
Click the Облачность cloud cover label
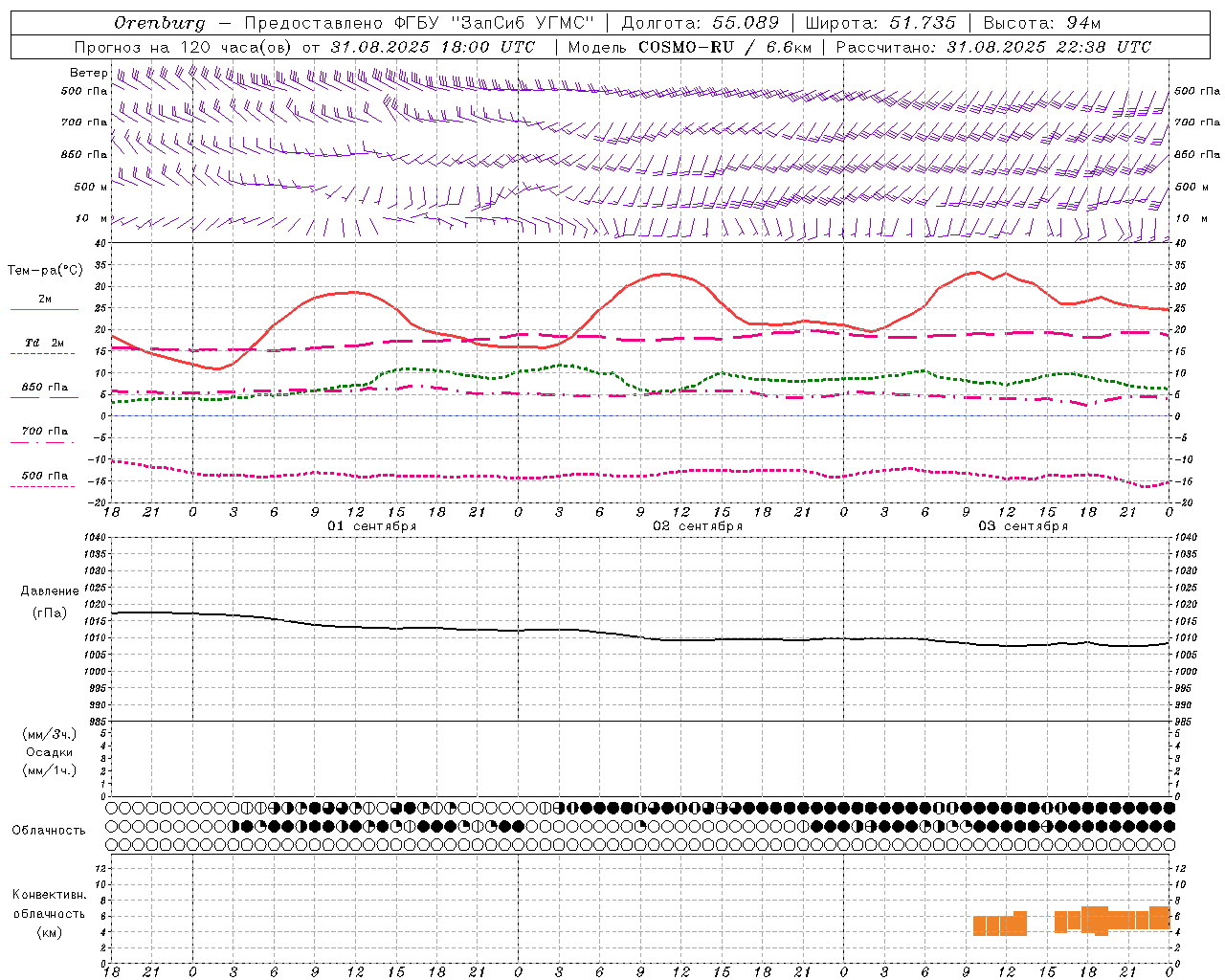point(49,831)
